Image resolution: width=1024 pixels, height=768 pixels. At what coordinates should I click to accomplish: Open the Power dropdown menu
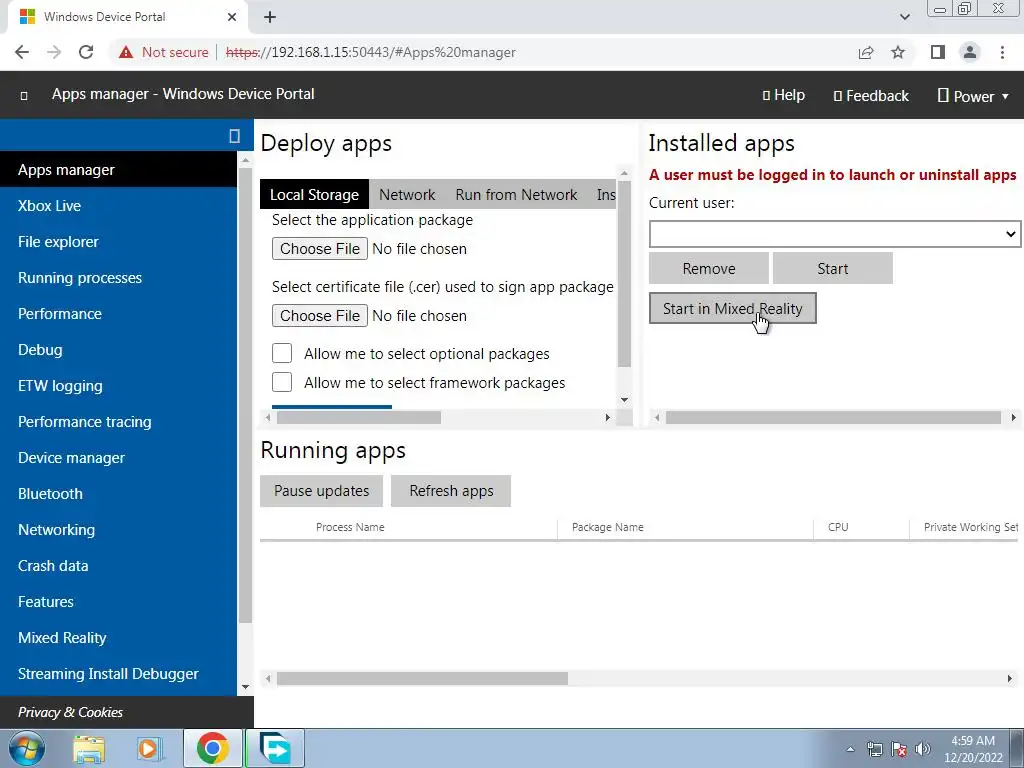tap(973, 96)
